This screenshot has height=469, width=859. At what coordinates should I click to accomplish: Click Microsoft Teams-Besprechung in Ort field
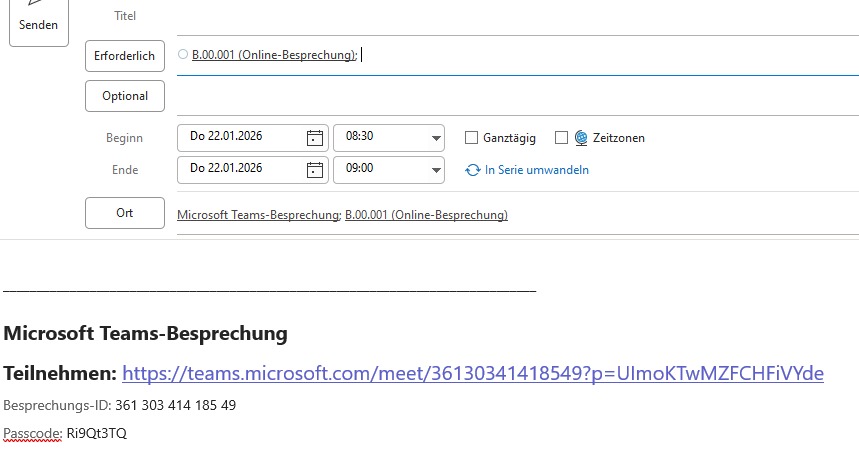pyautogui.click(x=258, y=214)
